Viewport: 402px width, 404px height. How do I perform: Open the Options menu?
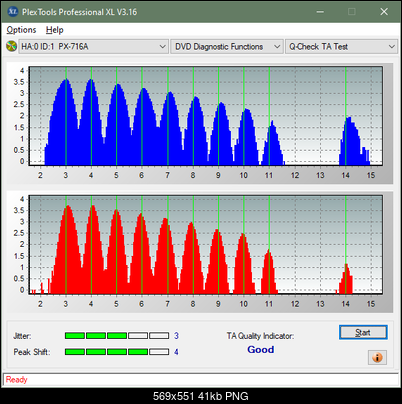[21, 30]
